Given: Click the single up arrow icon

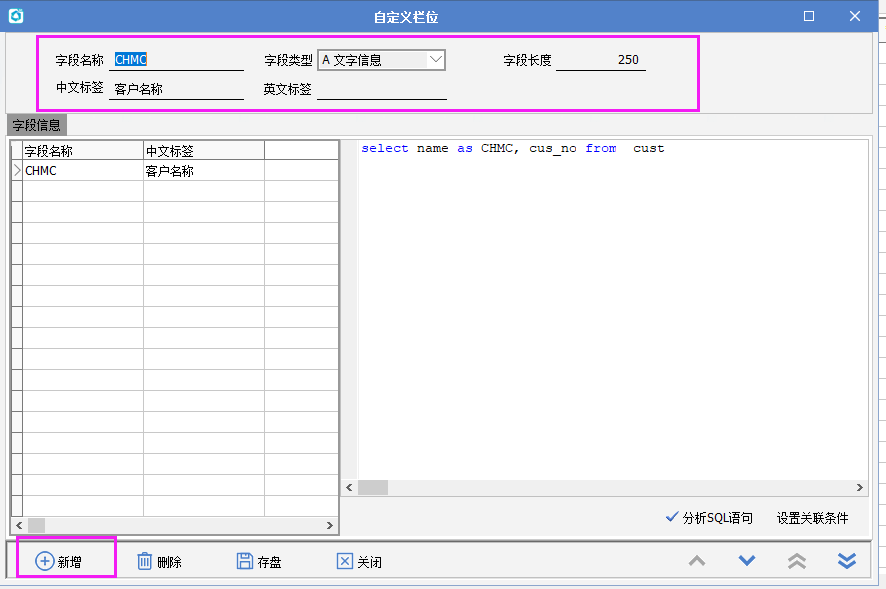Looking at the screenshot, I should [x=697, y=561].
